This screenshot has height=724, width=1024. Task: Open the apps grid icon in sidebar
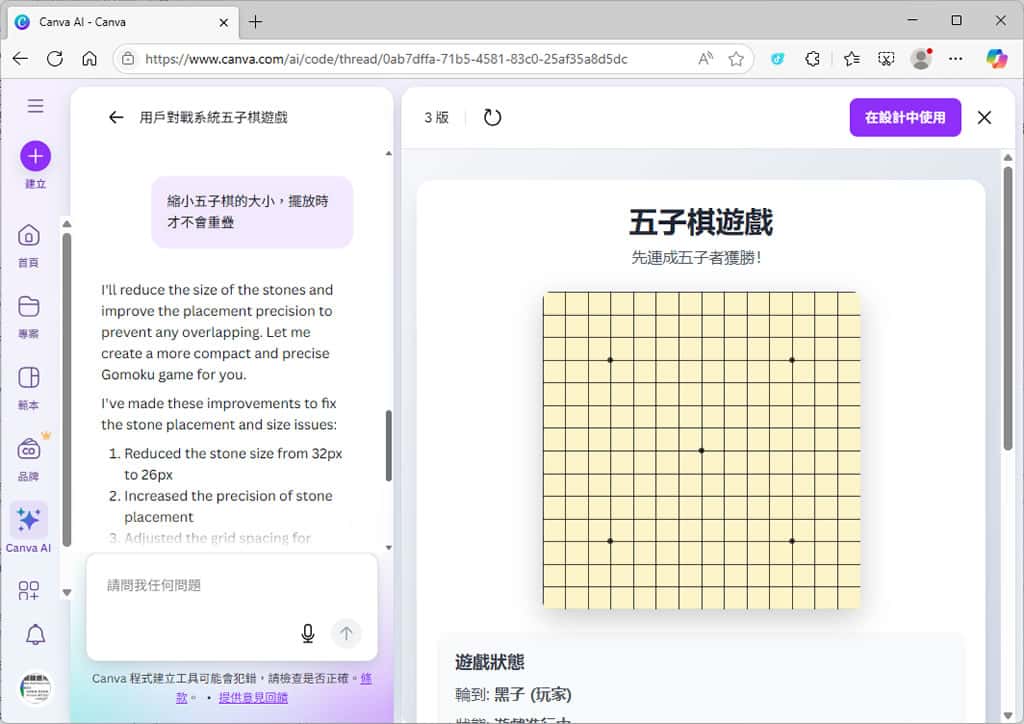[x=29, y=590]
